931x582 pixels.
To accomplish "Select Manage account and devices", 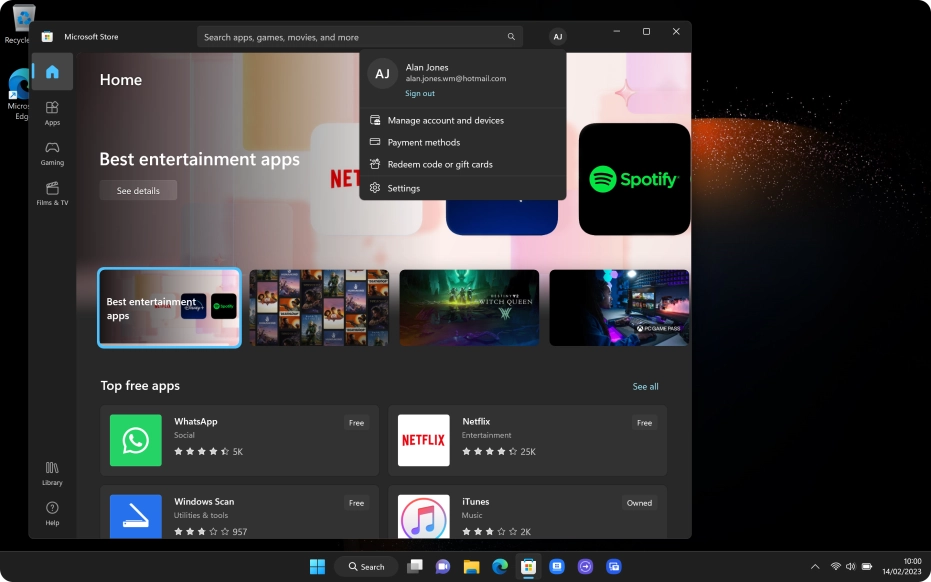I will tap(445, 120).
